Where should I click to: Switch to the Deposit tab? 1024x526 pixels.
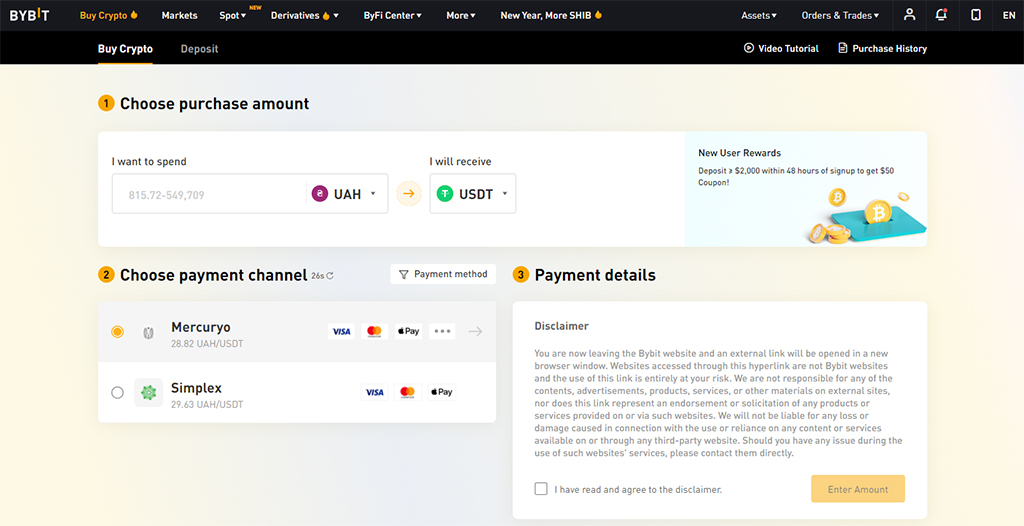(199, 49)
